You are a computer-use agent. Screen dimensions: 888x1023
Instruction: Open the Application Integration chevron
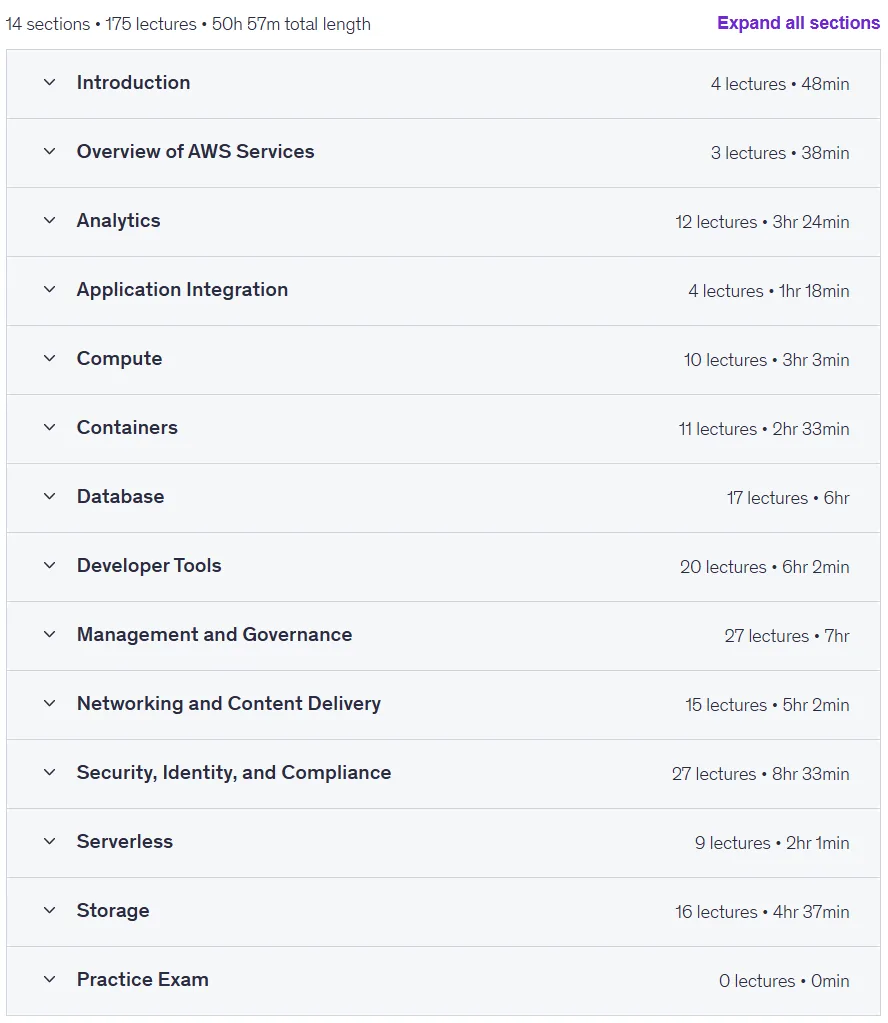50,290
